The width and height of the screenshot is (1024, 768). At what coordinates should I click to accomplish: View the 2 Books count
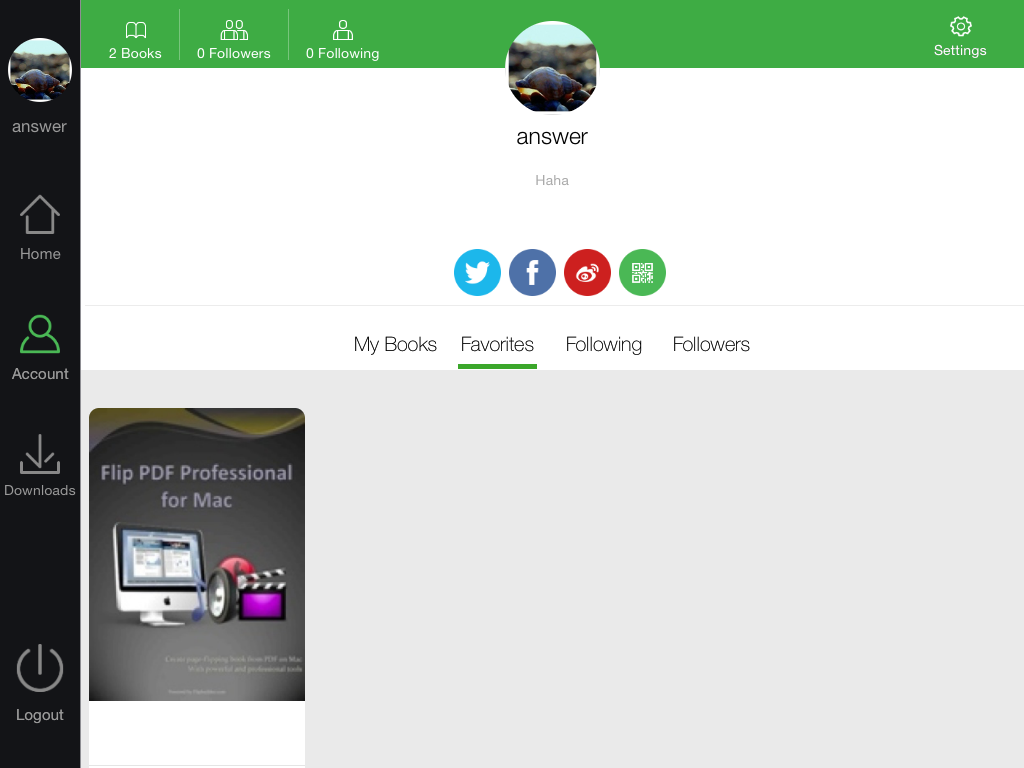135,40
